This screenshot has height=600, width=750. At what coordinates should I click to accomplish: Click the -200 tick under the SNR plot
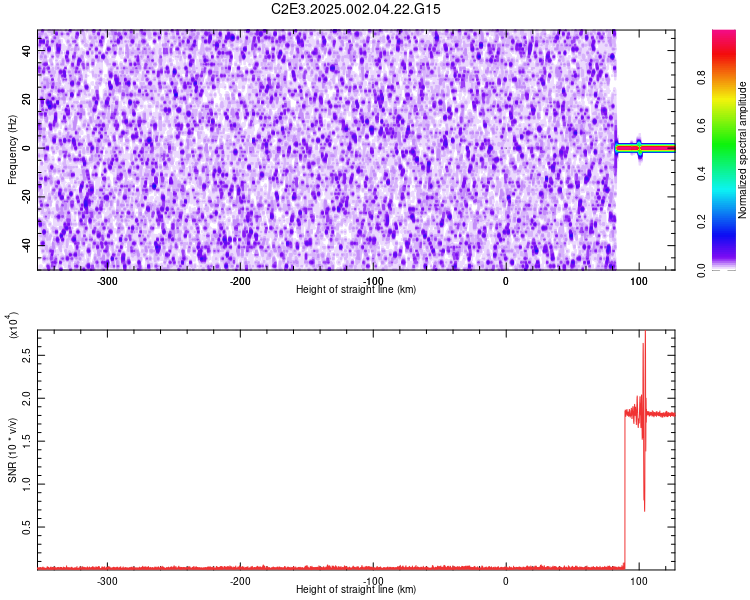(x=240, y=581)
